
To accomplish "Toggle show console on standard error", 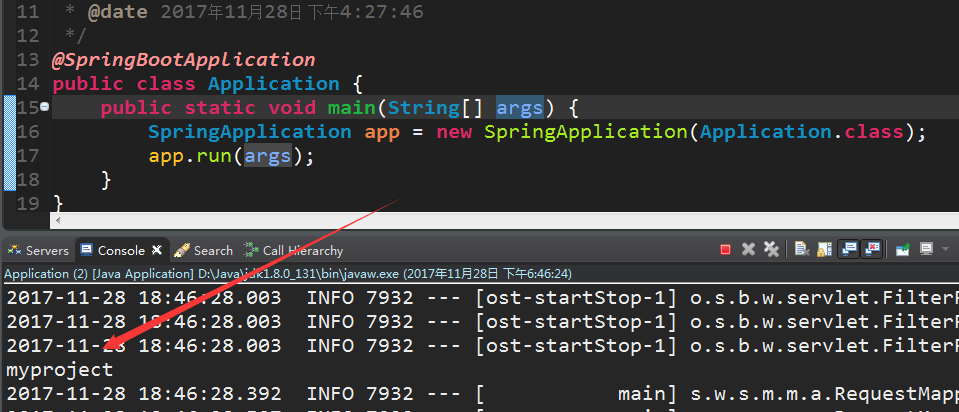I will [x=872, y=249].
